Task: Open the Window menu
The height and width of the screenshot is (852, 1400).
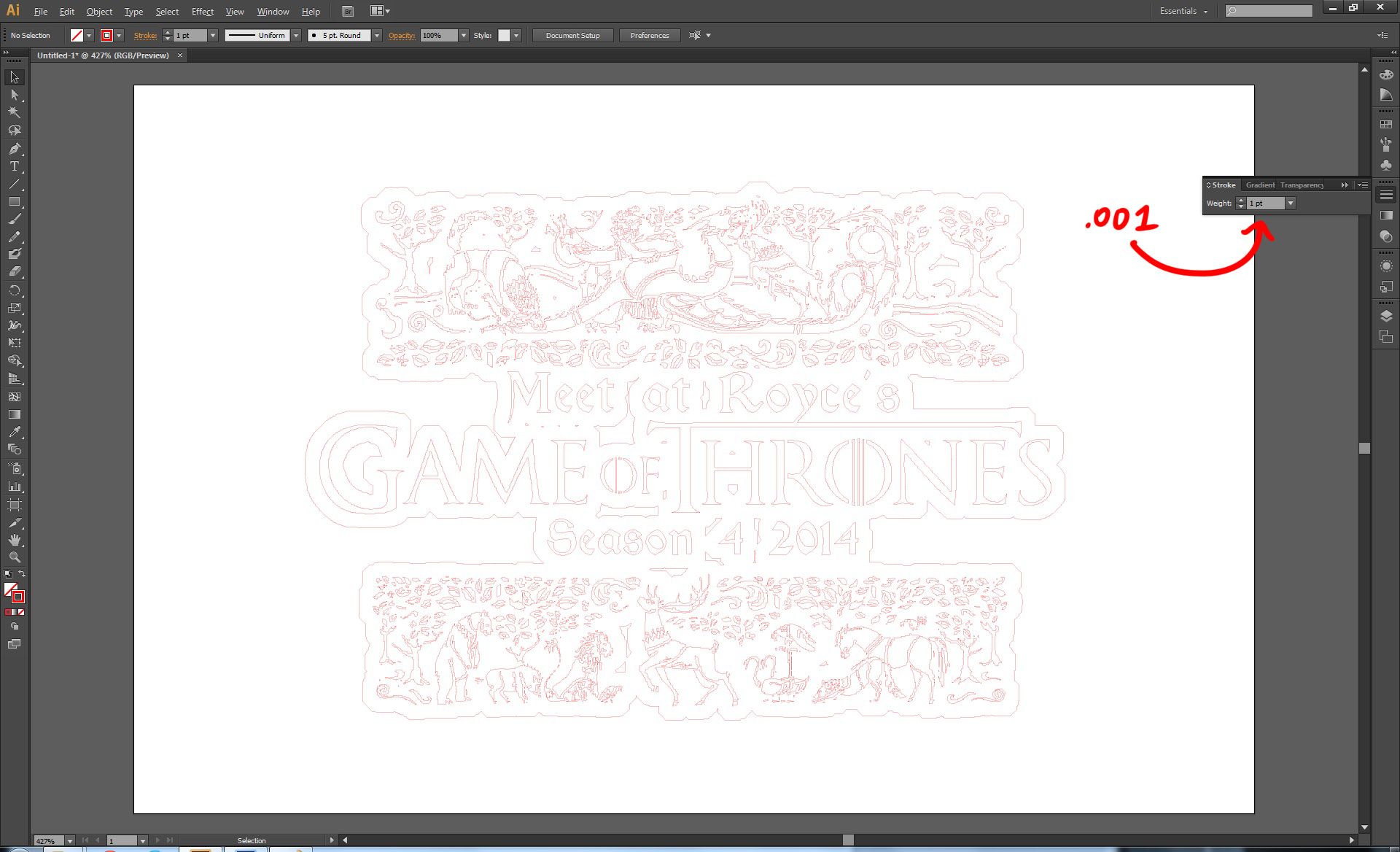Action: pos(273,12)
